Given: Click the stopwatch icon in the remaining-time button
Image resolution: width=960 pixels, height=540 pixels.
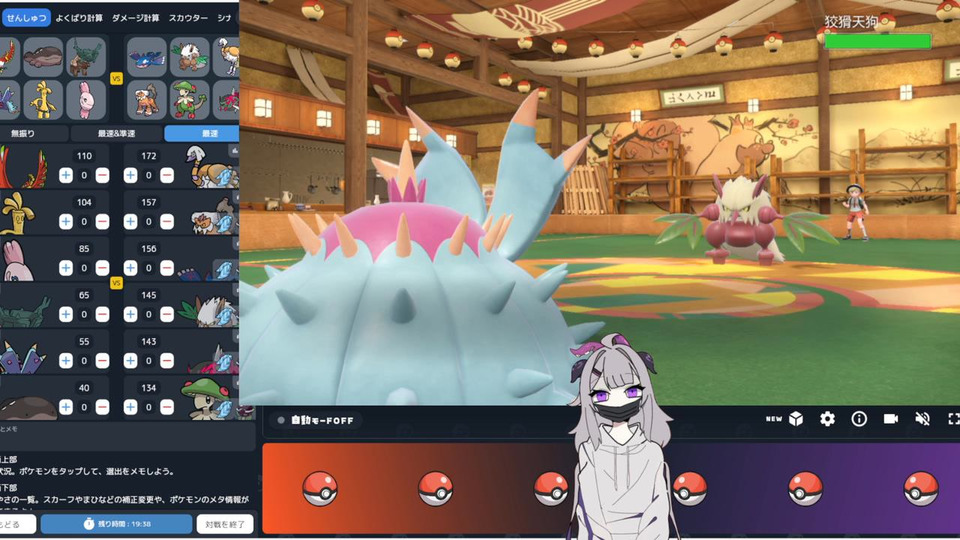Looking at the screenshot, I should pyautogui.click(x=89, y=524).
